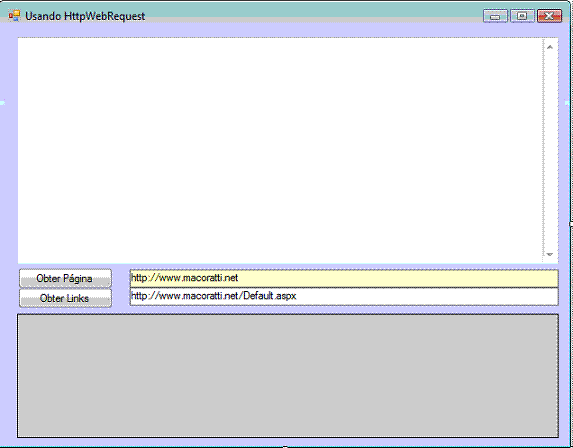
Task: Click the Obter Links button
Action: [65, 298]
